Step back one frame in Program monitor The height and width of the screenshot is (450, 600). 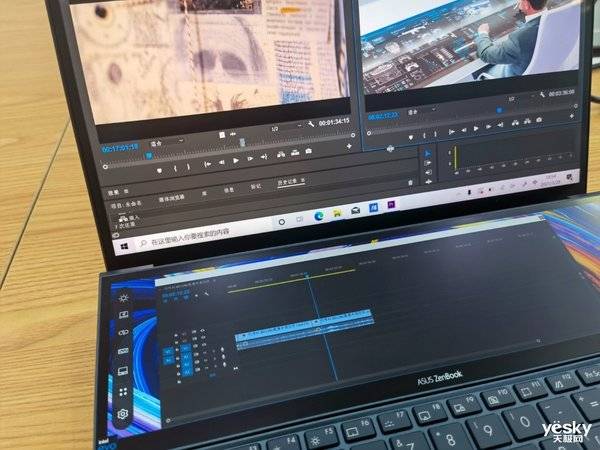463,130
